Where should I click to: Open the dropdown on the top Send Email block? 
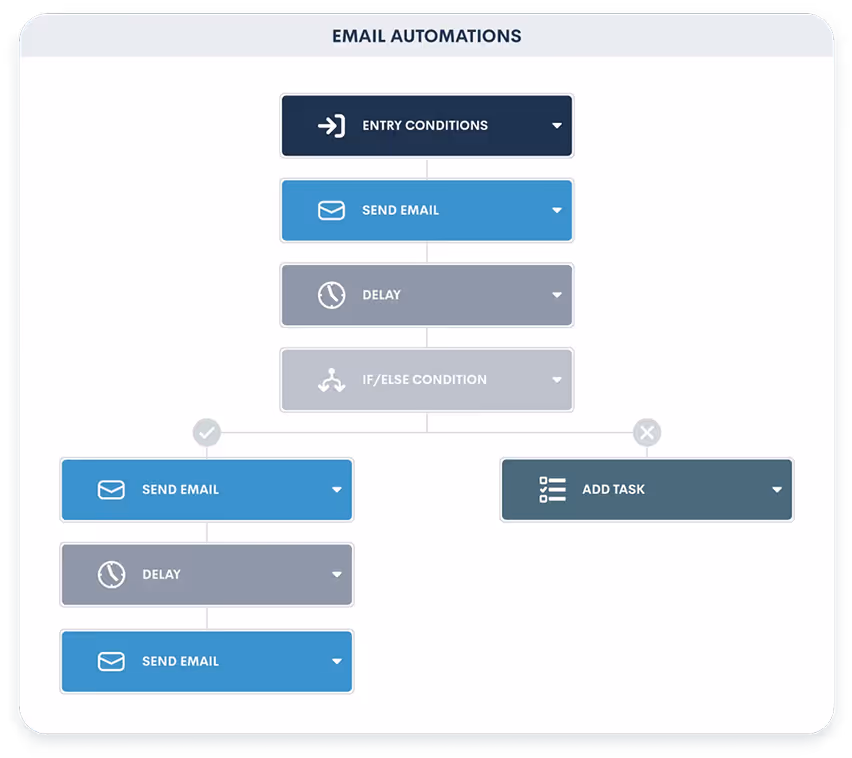click(557, 210)
